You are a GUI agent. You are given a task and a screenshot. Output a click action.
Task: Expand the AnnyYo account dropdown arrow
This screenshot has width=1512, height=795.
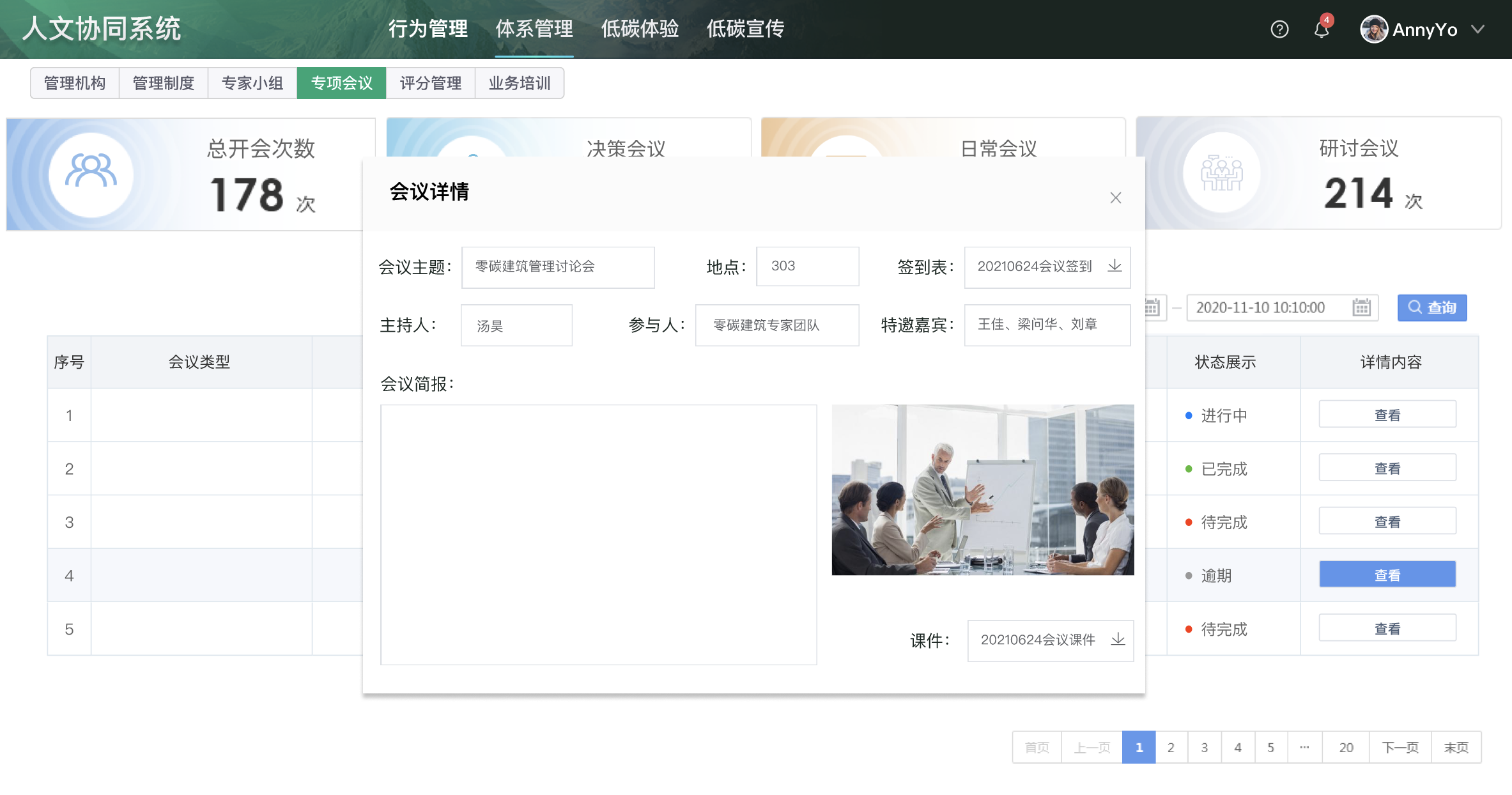click(x=1477, y=29)
